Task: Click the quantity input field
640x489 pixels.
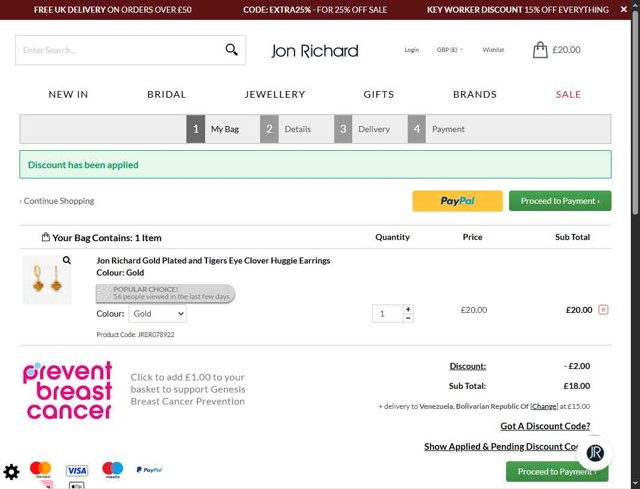Action: click(x=388, y=313)
